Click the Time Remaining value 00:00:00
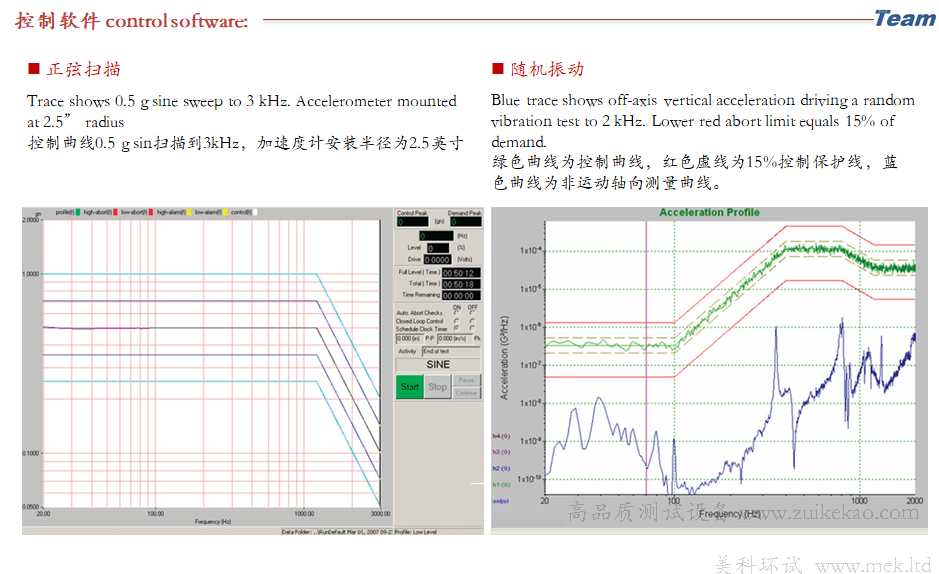The height and width of the screenshot is (574, 939). pos(462,295)
